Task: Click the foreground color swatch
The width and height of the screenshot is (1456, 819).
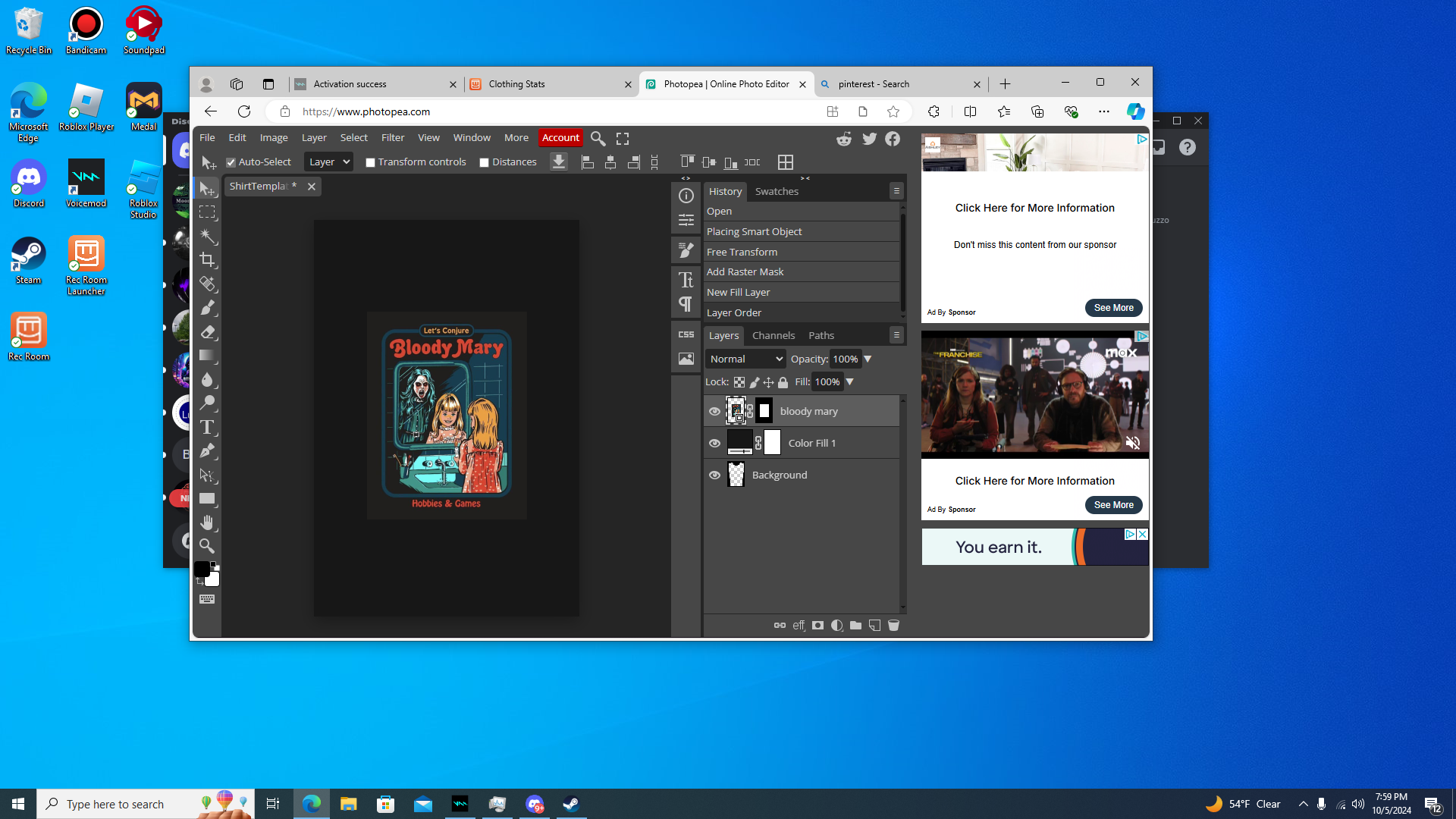Action: pyautogui.click(x=202, y=569)
